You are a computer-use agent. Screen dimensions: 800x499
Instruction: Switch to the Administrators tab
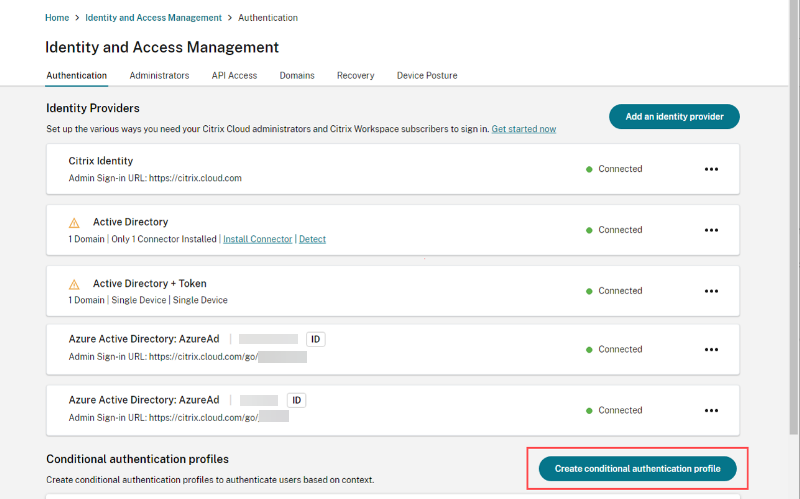pos(159,75)
